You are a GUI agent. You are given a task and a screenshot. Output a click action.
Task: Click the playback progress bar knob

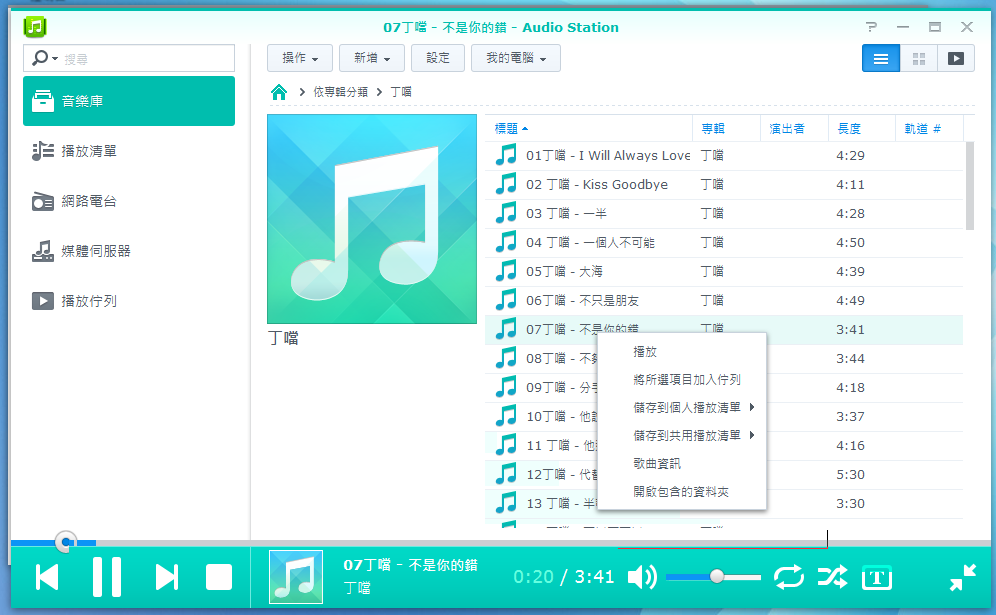click(66, 543)
